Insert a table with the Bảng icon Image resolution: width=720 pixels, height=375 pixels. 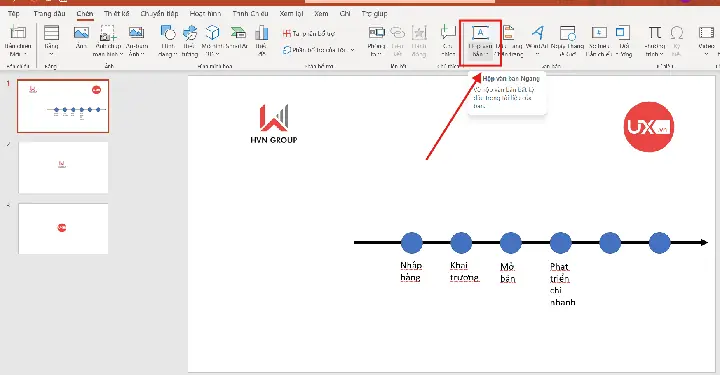[51, 34]
